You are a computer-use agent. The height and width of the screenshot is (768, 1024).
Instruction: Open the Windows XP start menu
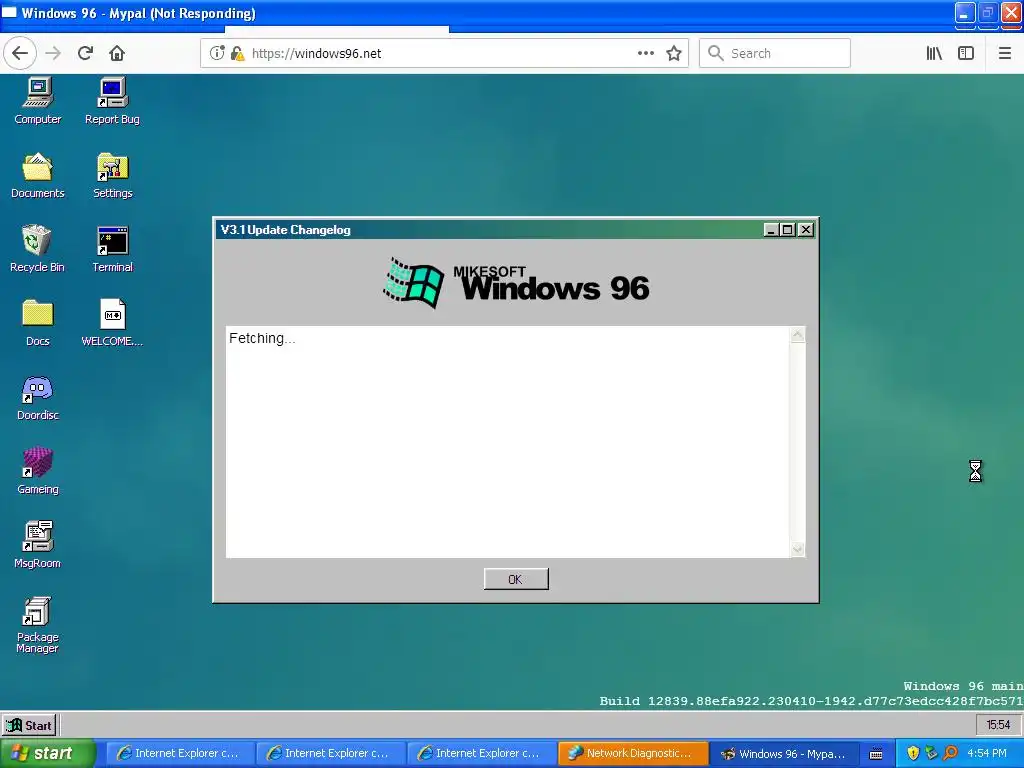pyautogui.click(x=47, y=754)
